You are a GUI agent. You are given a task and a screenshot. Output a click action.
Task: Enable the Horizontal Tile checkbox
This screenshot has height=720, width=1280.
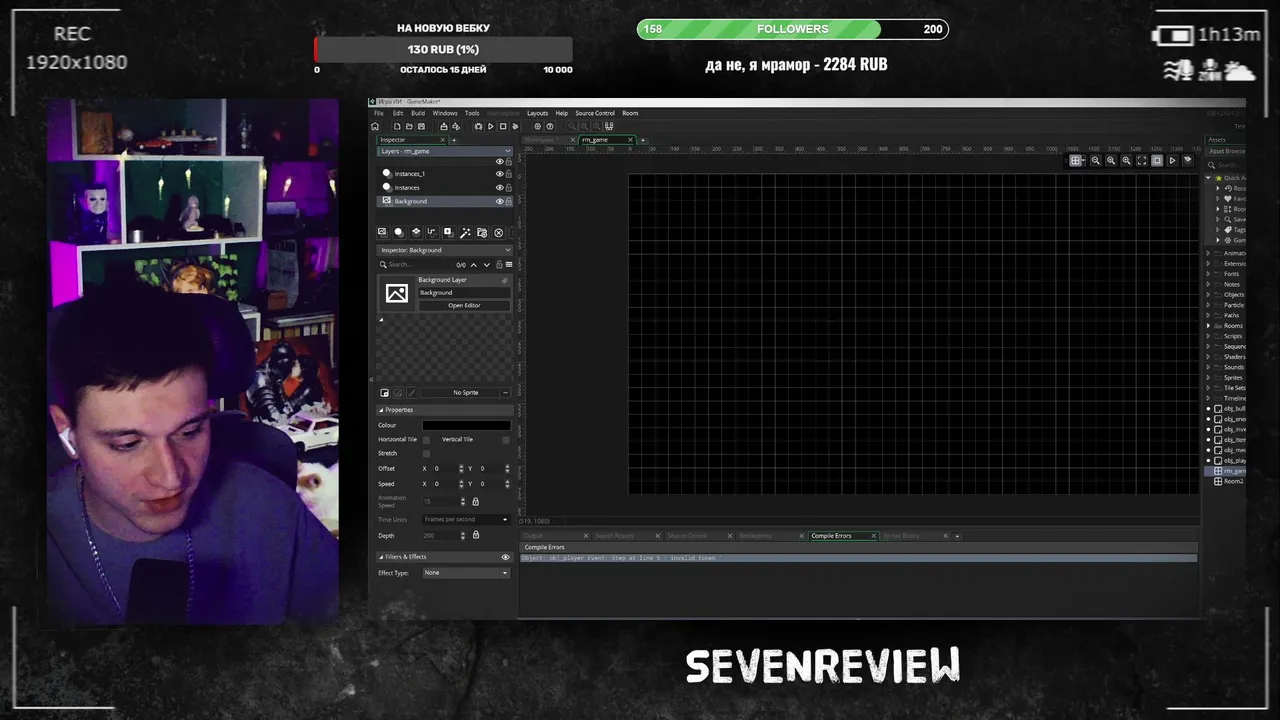click(x=426, y=440)
